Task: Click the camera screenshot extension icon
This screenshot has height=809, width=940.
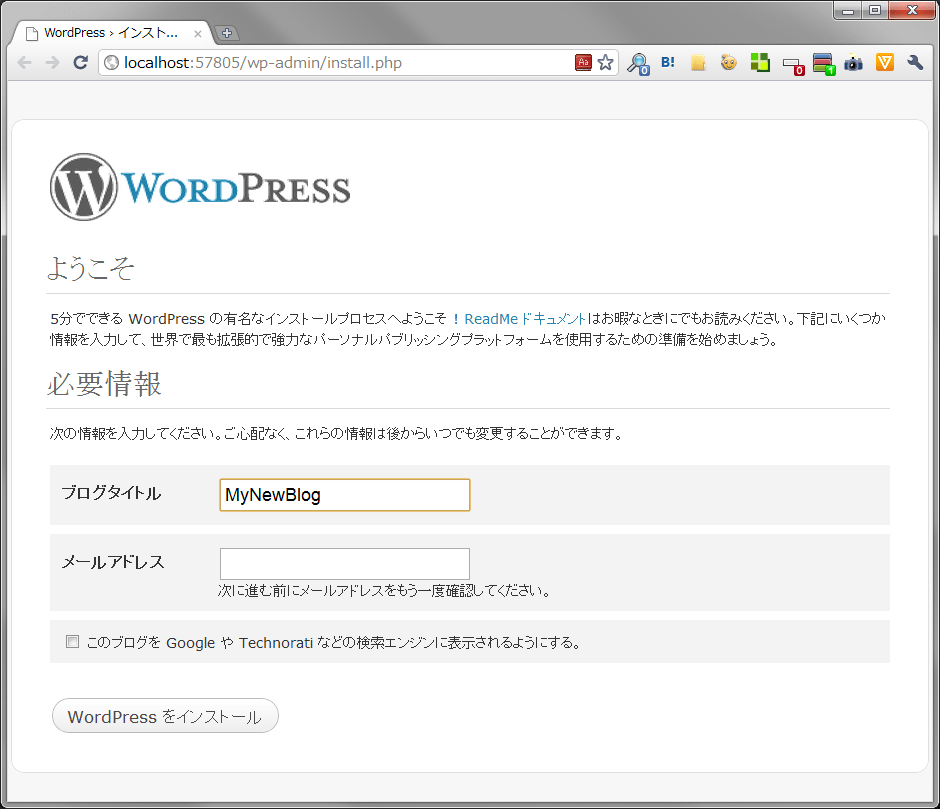Action: (x=854, y=63)
